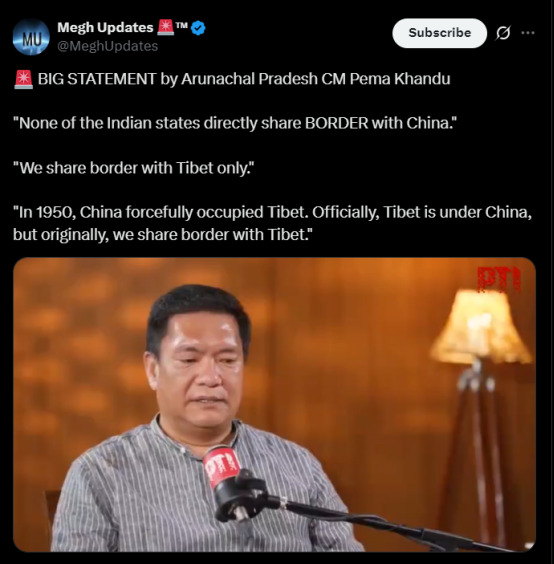Click the PTI watermark in the video's corner
The width and height of the screenshot is (554, 564).
499,279
